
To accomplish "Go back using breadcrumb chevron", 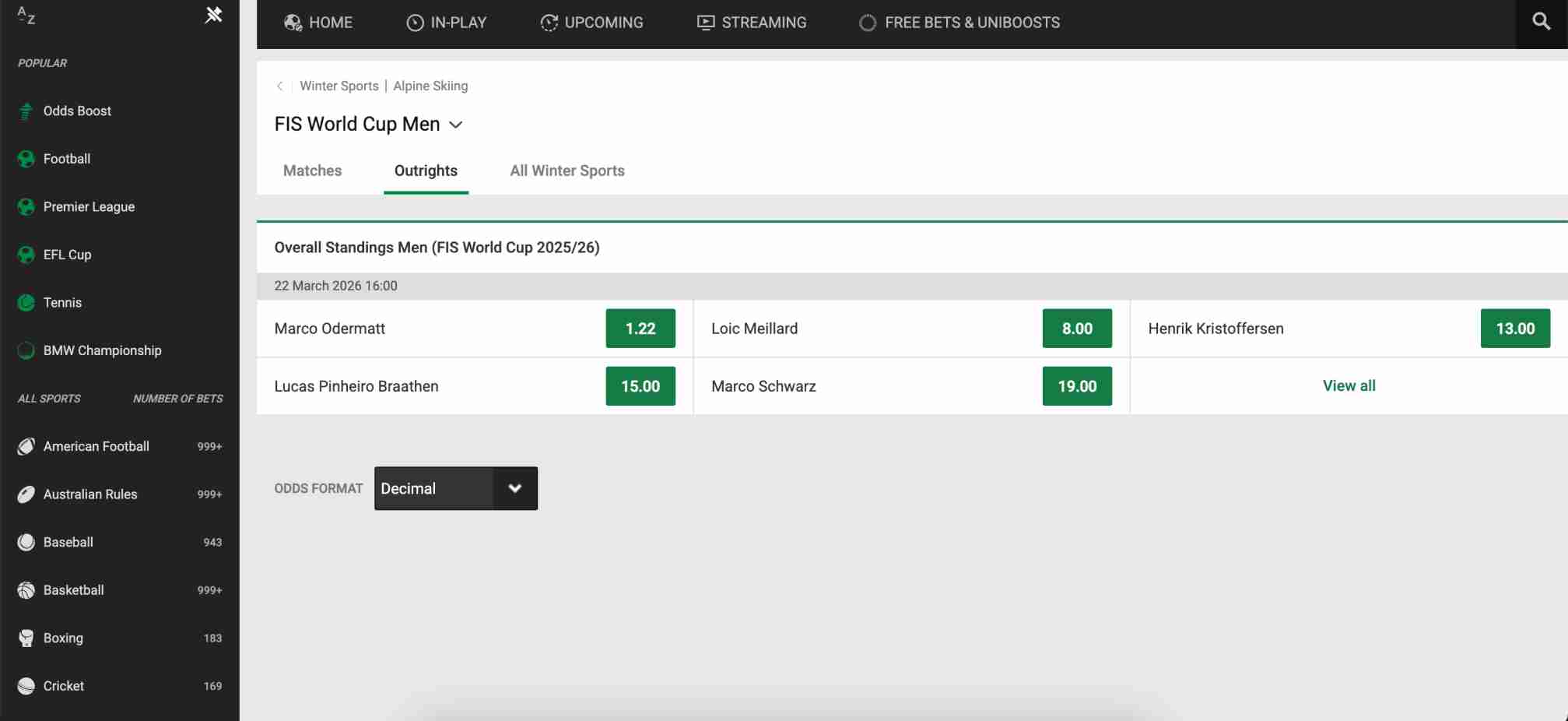I will pyautogui.click(x=280, y=86).
